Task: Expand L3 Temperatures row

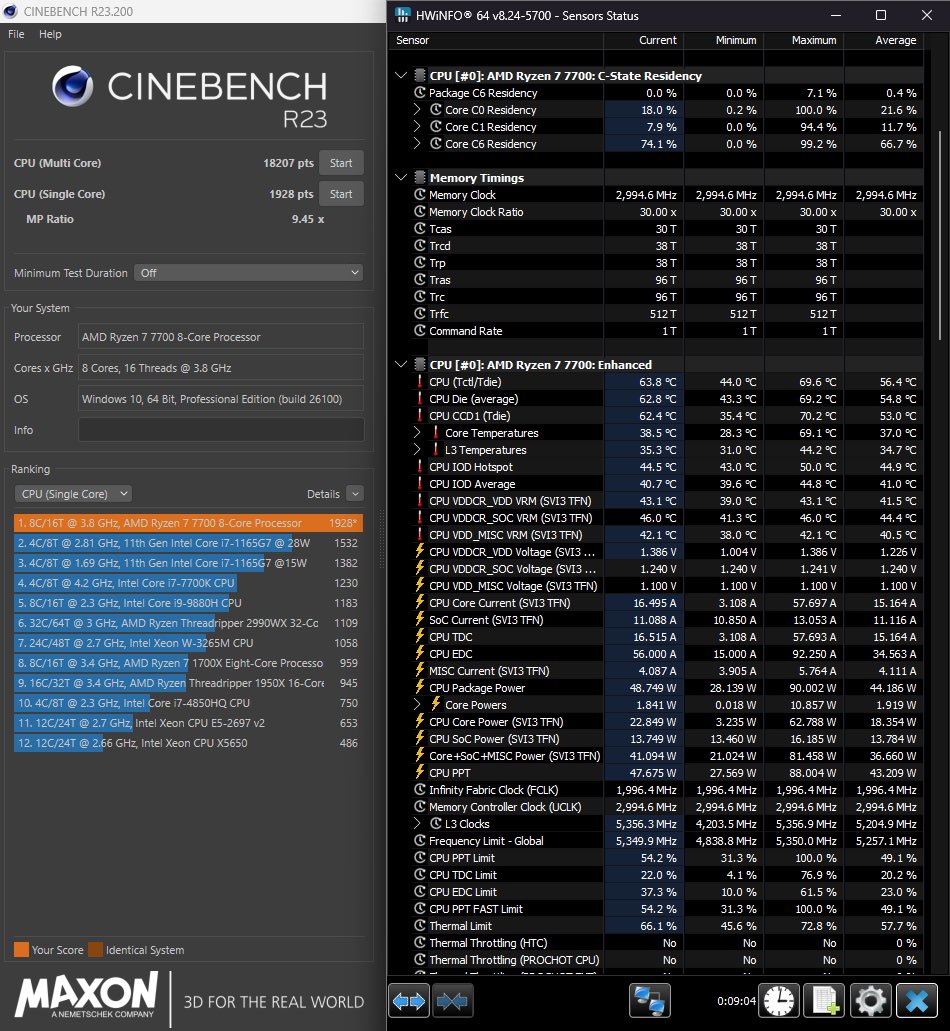Action: (x=417, y=450)
